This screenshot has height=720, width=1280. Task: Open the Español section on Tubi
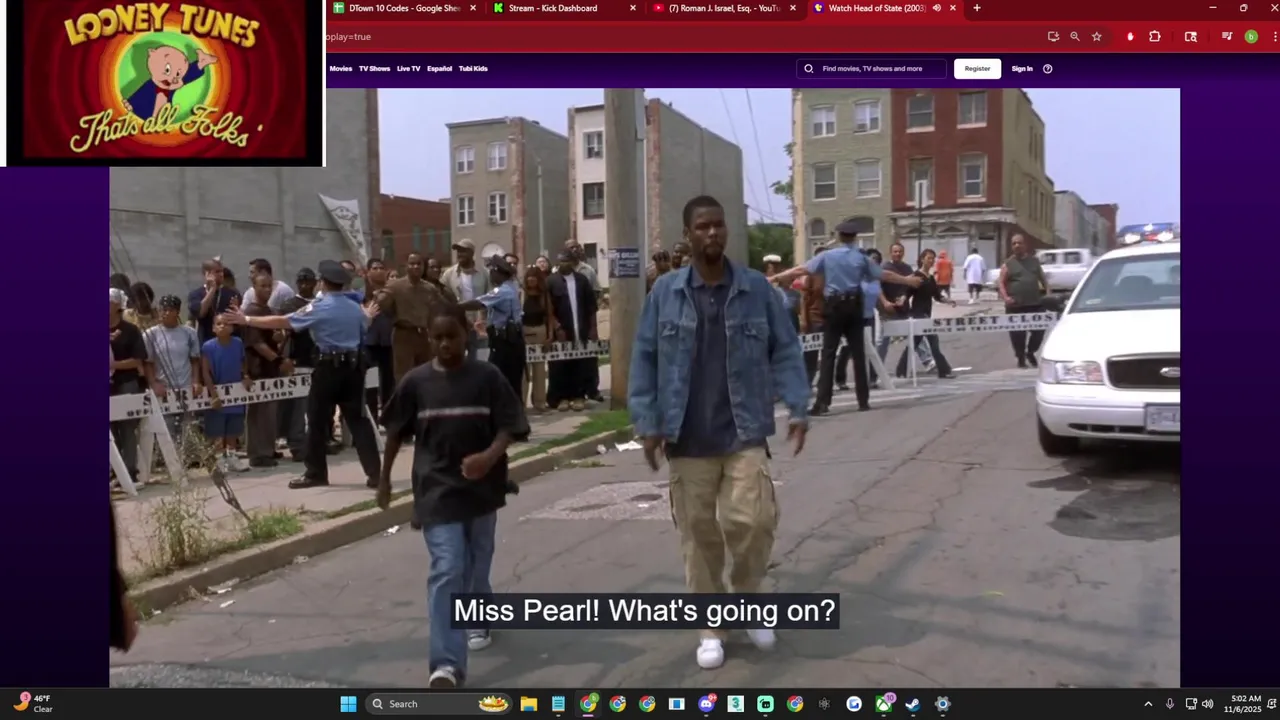439,69
